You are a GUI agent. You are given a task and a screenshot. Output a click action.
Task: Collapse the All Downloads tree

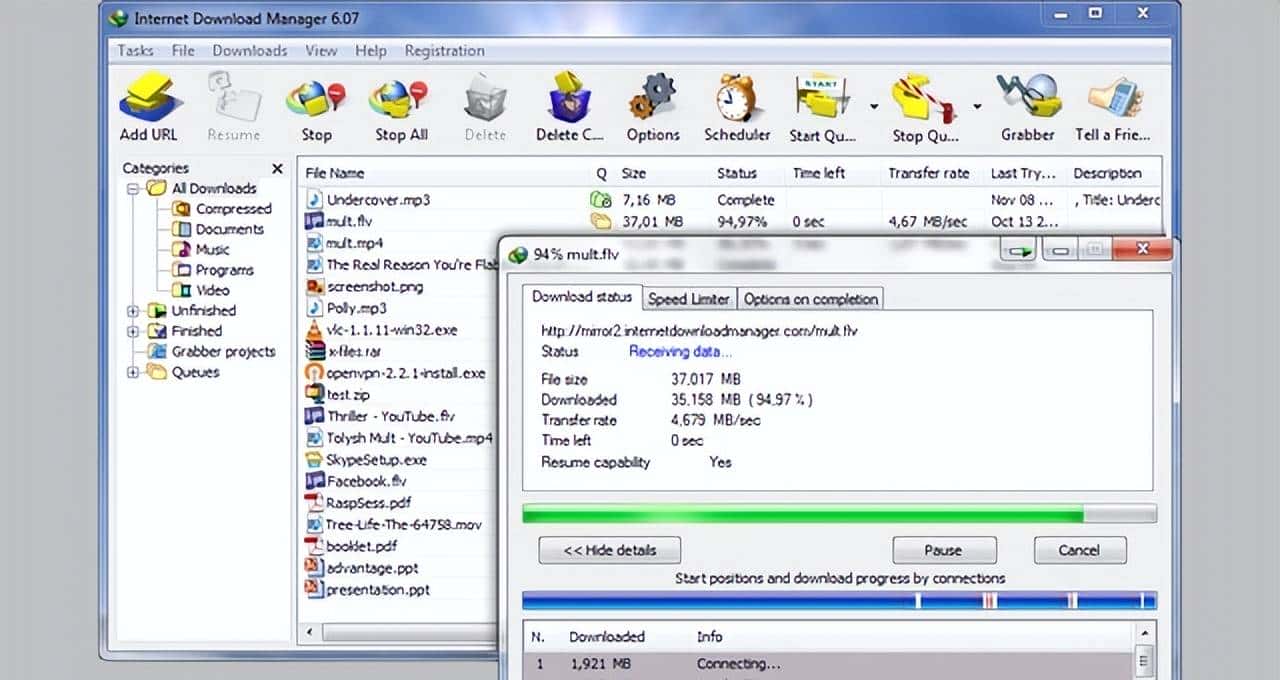(133, 188)
